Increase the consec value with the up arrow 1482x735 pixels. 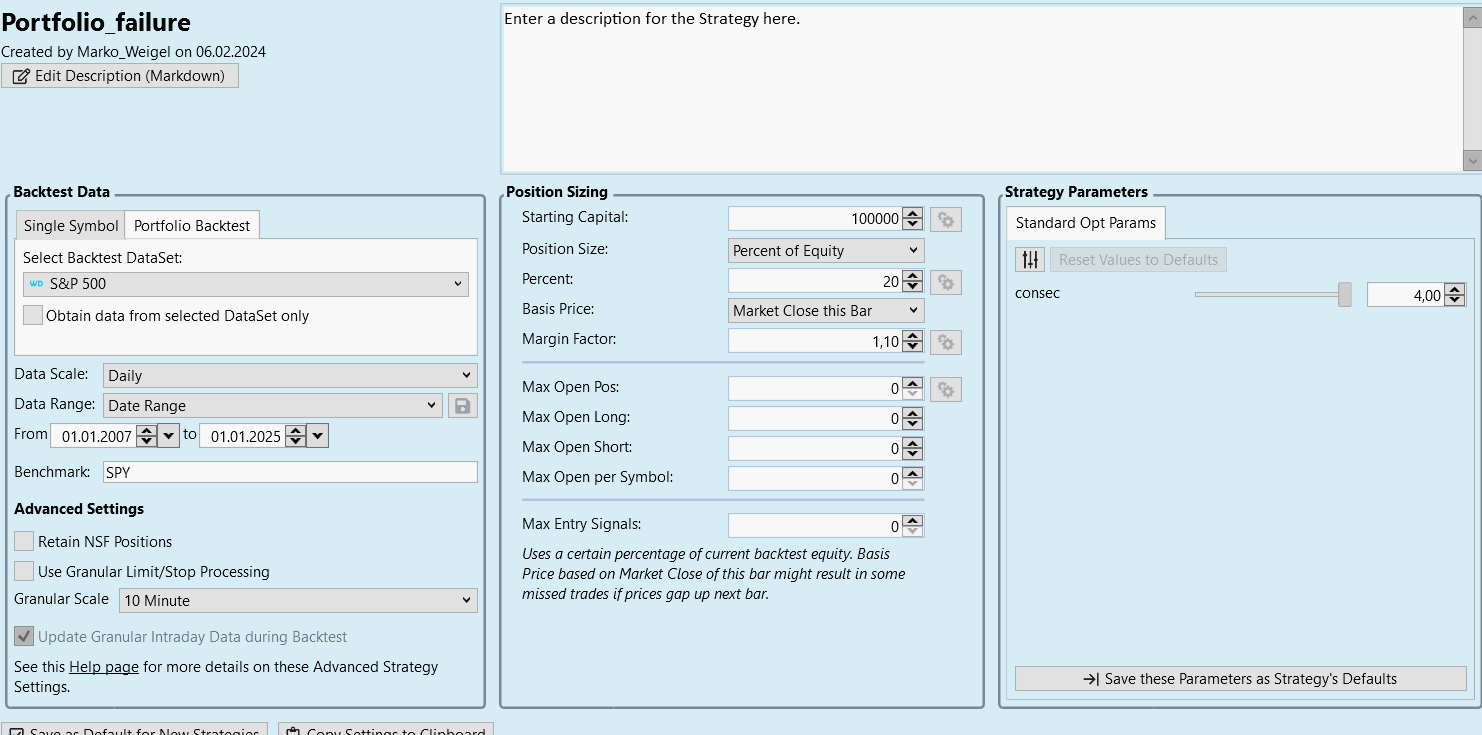[1455, 289]
